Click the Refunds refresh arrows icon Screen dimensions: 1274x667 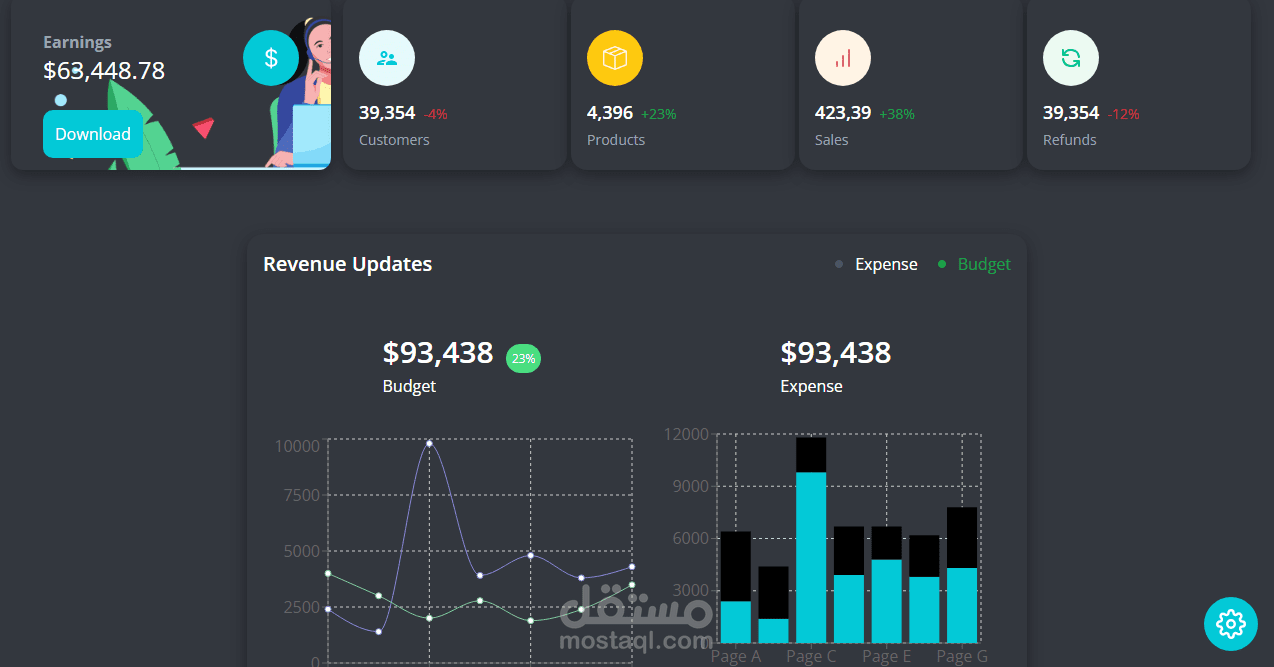tap(1071, 58)
